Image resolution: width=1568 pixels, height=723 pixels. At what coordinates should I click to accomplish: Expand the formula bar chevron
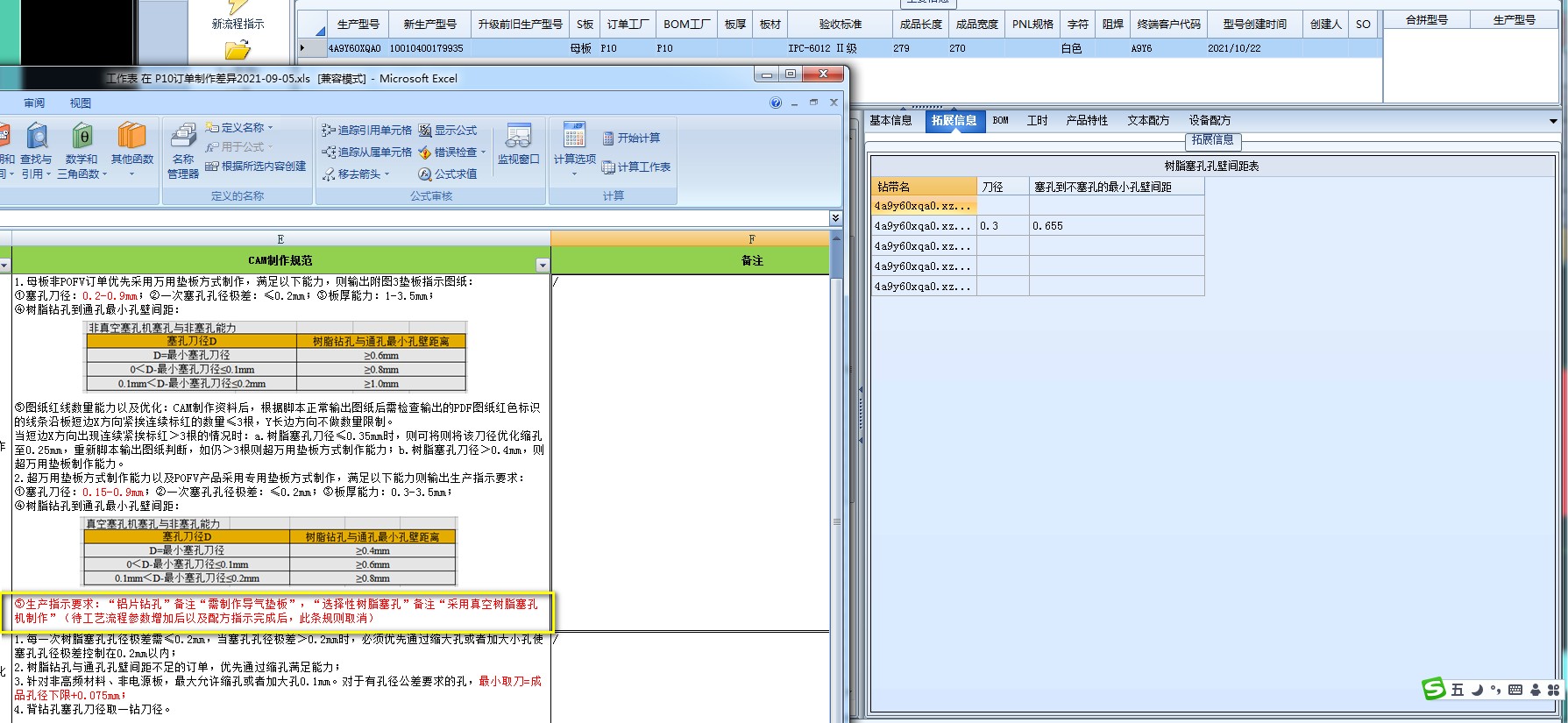click(835, 217)
